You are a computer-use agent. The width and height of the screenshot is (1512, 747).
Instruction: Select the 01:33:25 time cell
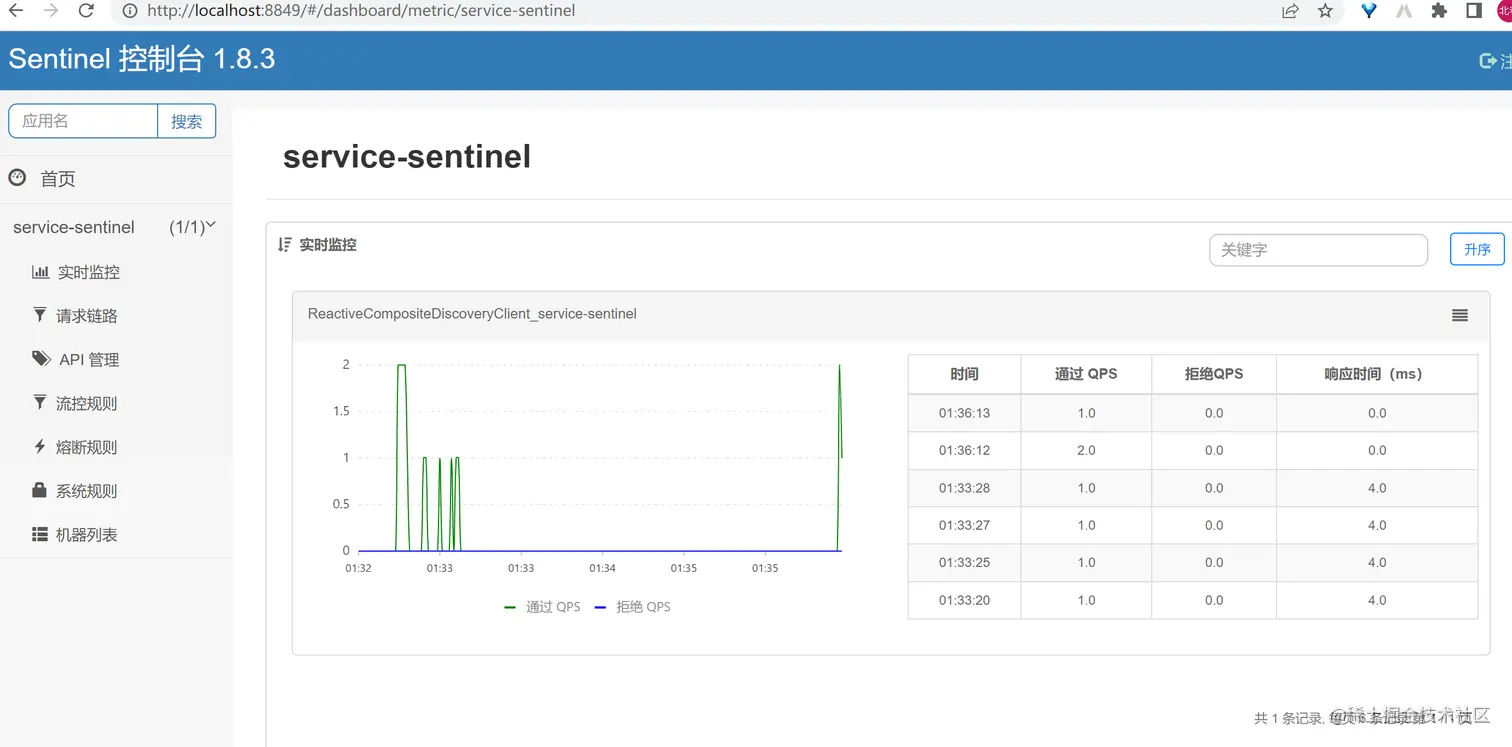965,562
